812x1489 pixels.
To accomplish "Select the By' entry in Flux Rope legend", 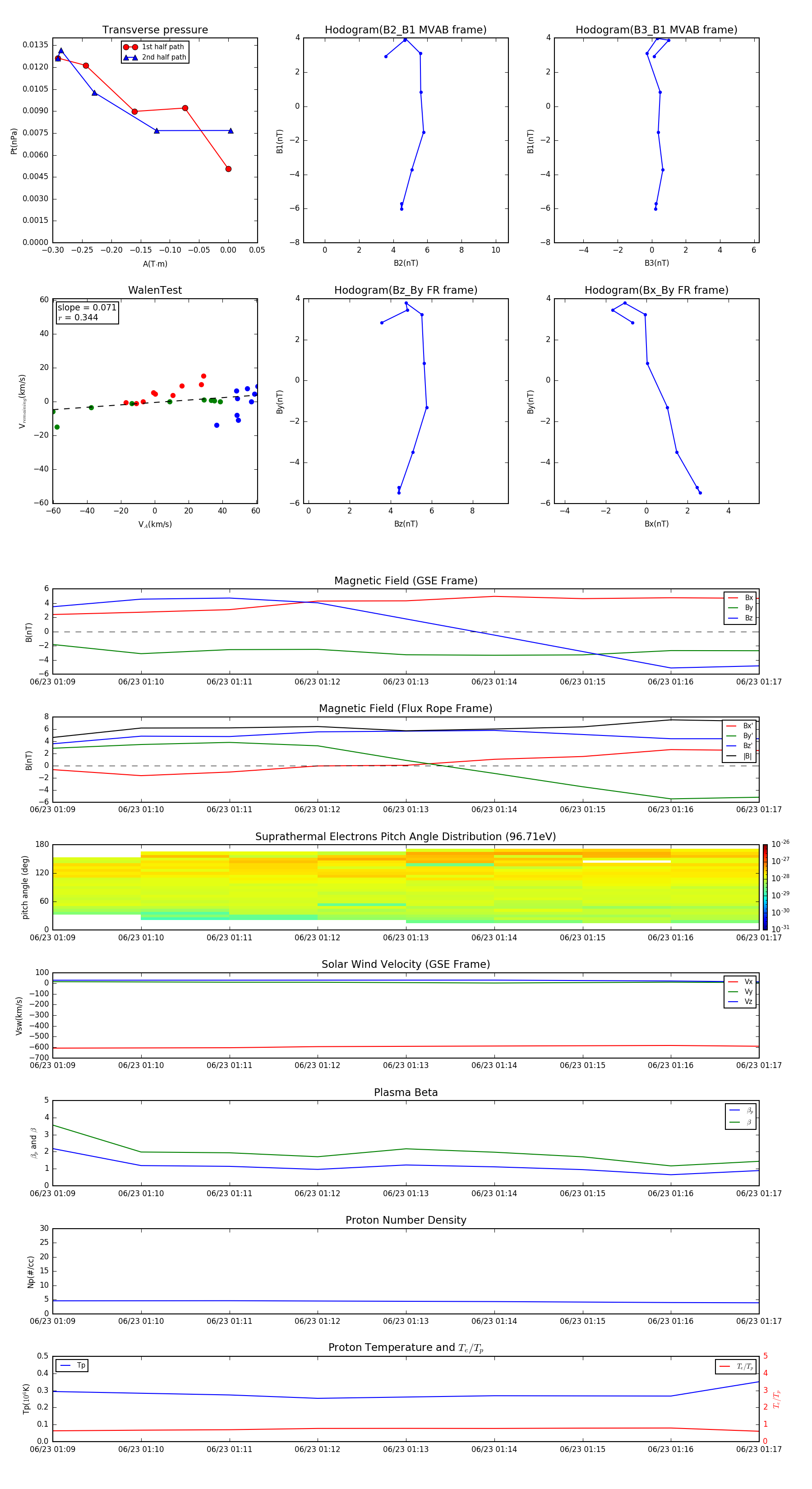I will point(740,736).
